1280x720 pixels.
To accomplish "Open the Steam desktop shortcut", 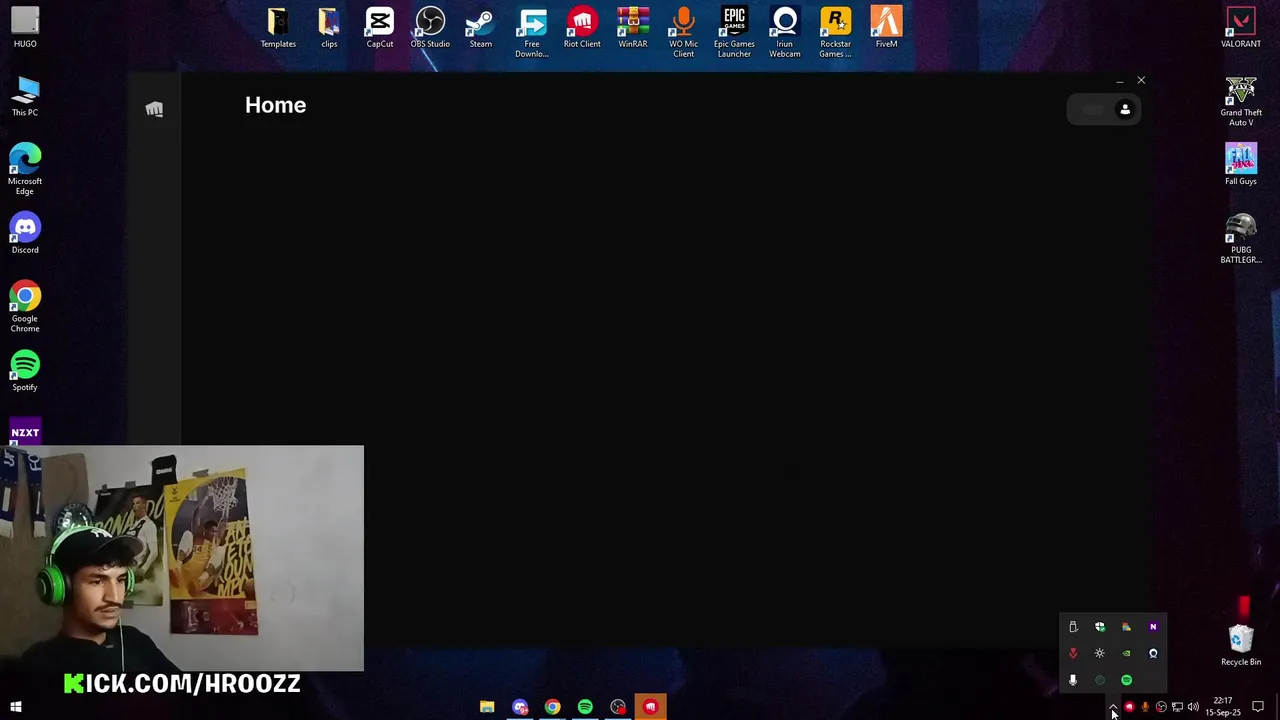I will (481, 28).
